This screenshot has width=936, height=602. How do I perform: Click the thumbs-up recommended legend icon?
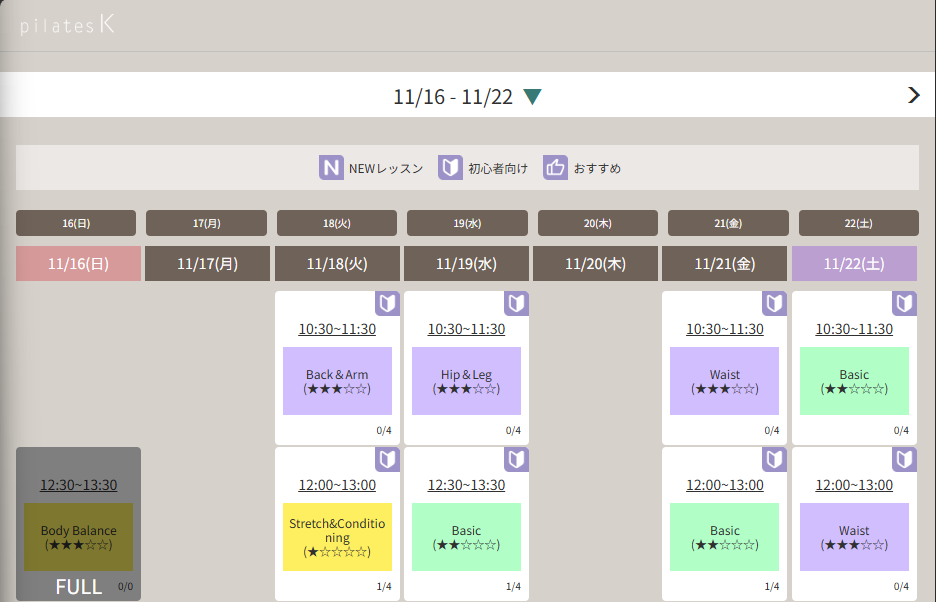click(x=555, y=168)
